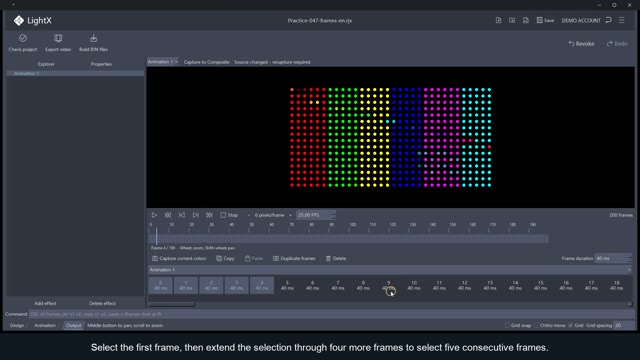Click the Check project icon
This screenshot has height=360, width=640.
(23, 38)
